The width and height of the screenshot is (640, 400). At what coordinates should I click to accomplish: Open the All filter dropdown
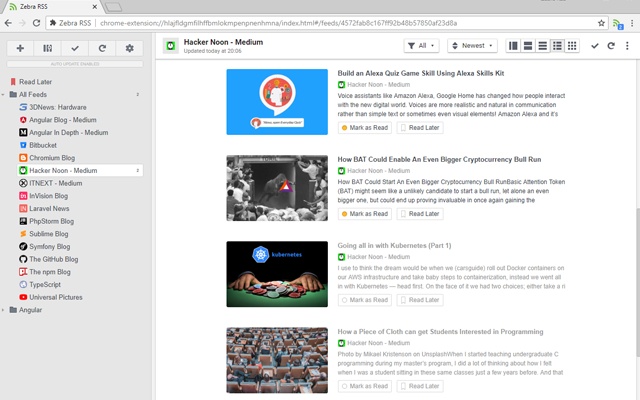(422, 46)
